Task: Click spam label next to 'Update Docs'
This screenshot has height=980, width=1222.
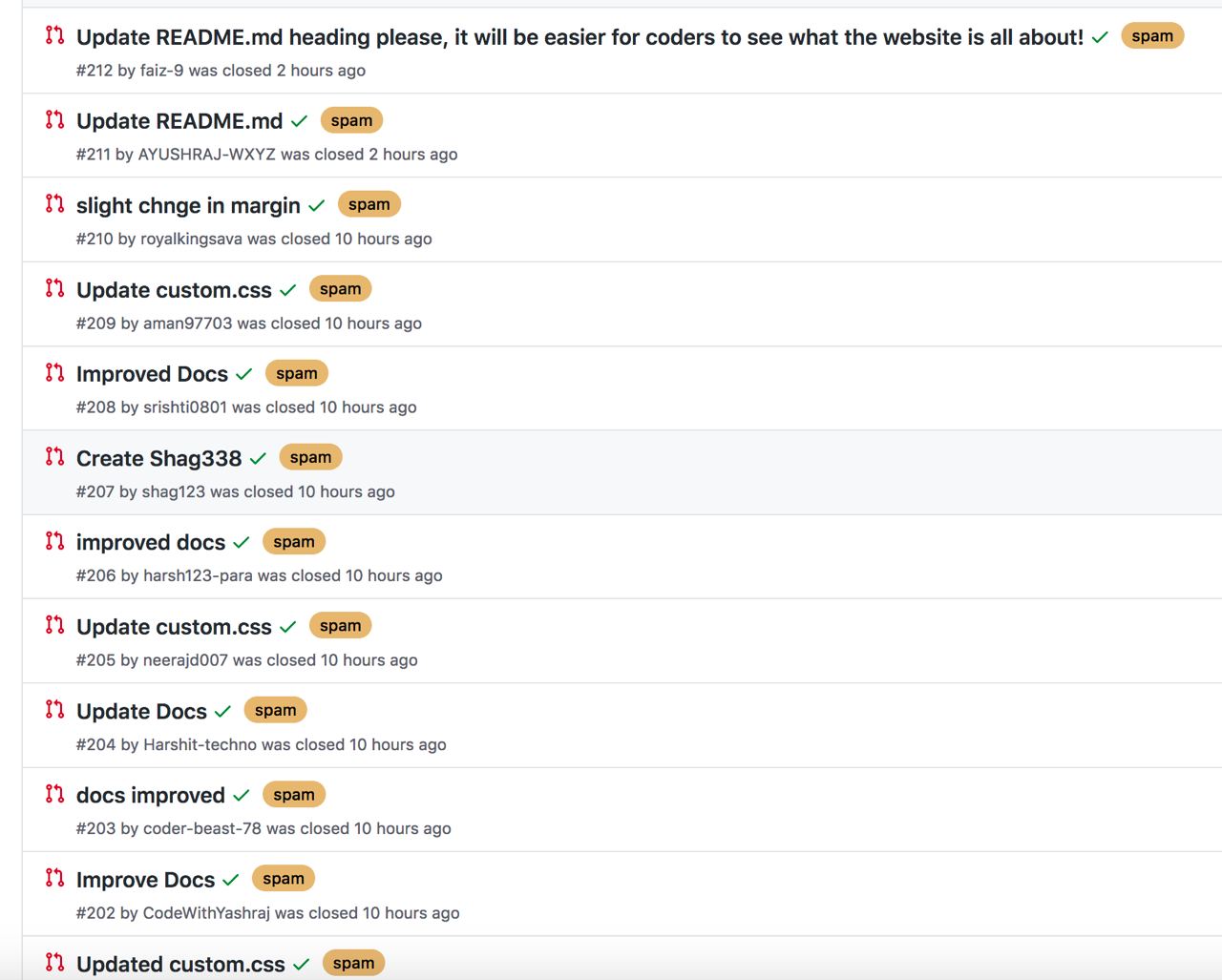Action: pyautogui.click(x=275, y=710)
